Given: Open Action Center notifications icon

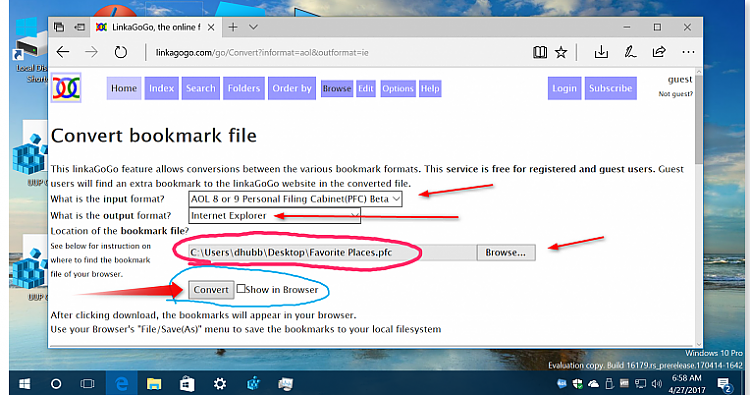Looking at the screenshot, I should (725, 384).
